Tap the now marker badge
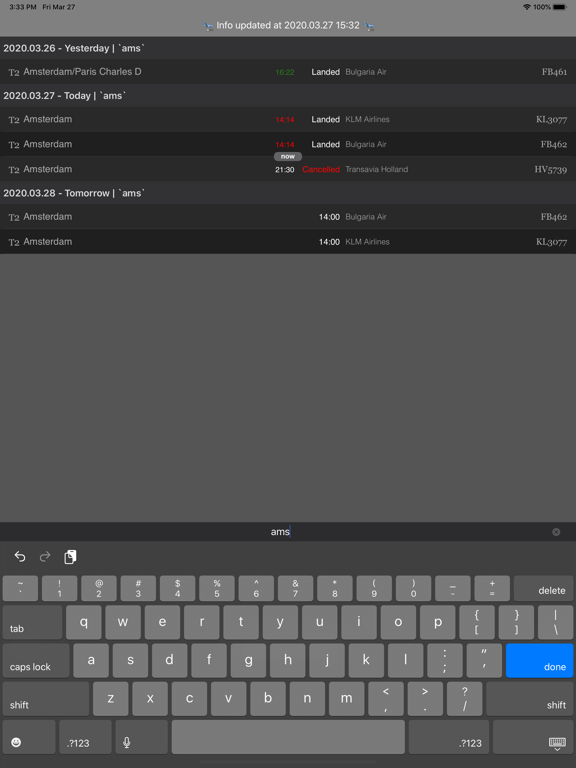 288,157
